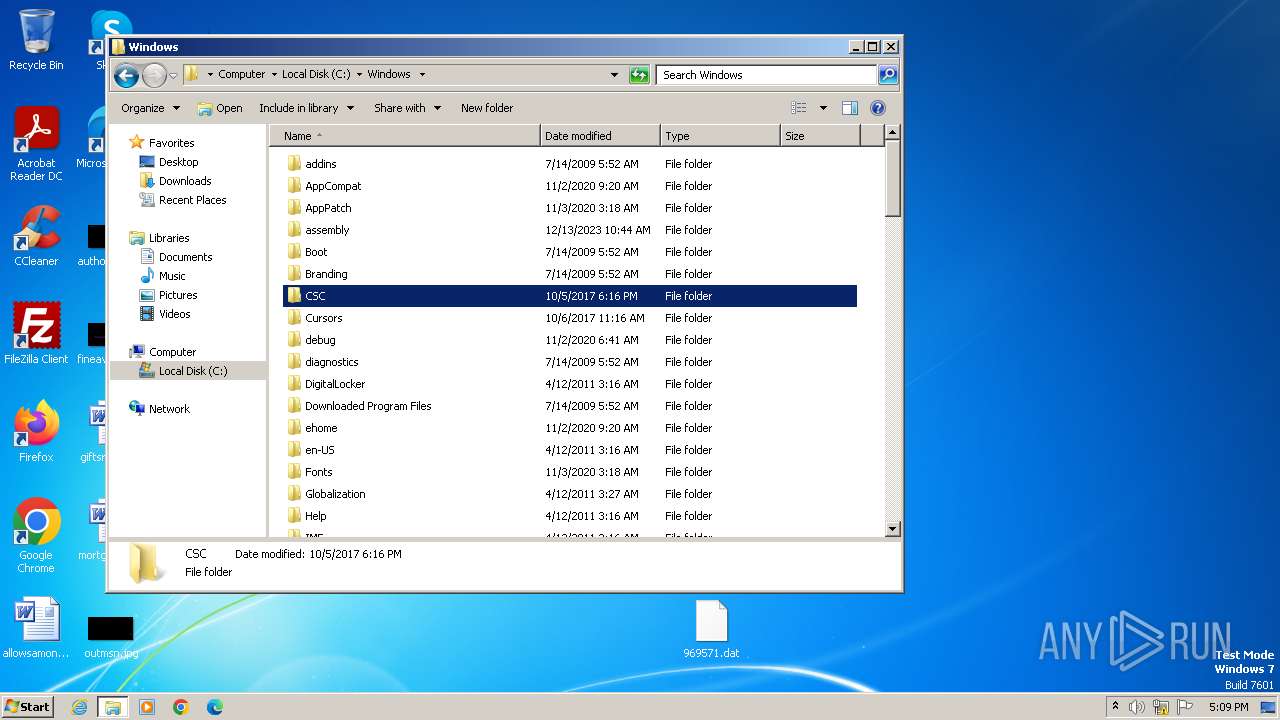Image resolution: width=1280 pixels, height=720 pixels.
Task: Go back with the Explorer Back arrow
Action: (x=126, y=75)
